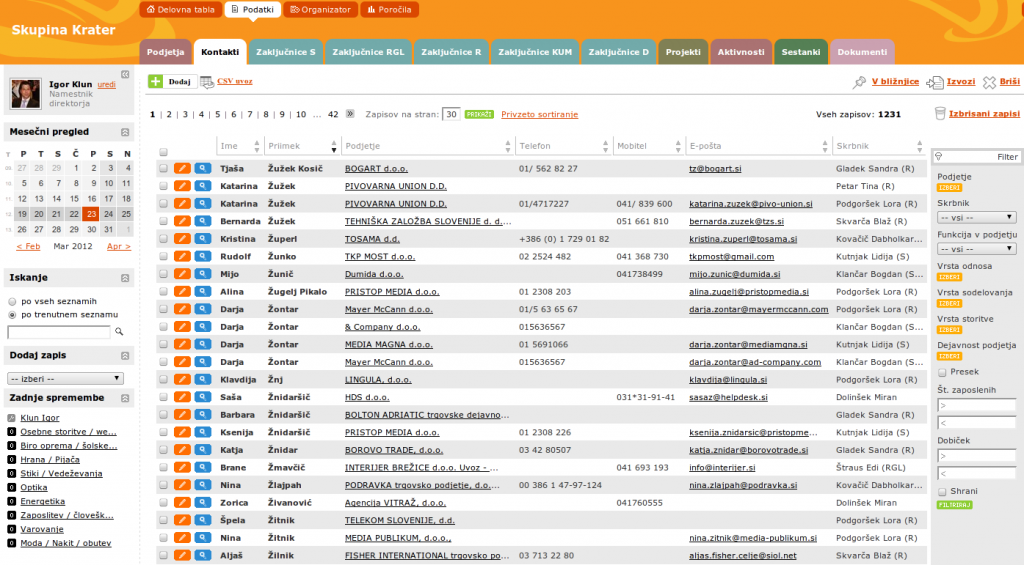Viewport: 1024px width, 565px height.
Task: Open the Projekti tab
Action: point(683,52)
